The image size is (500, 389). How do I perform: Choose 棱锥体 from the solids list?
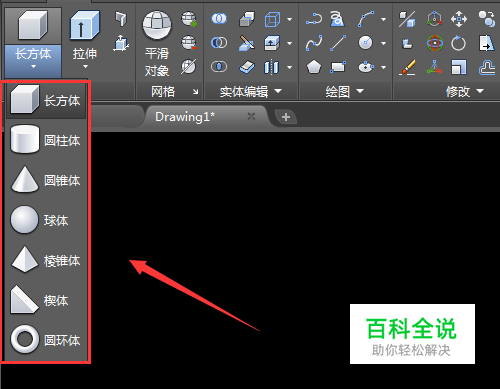46,260
